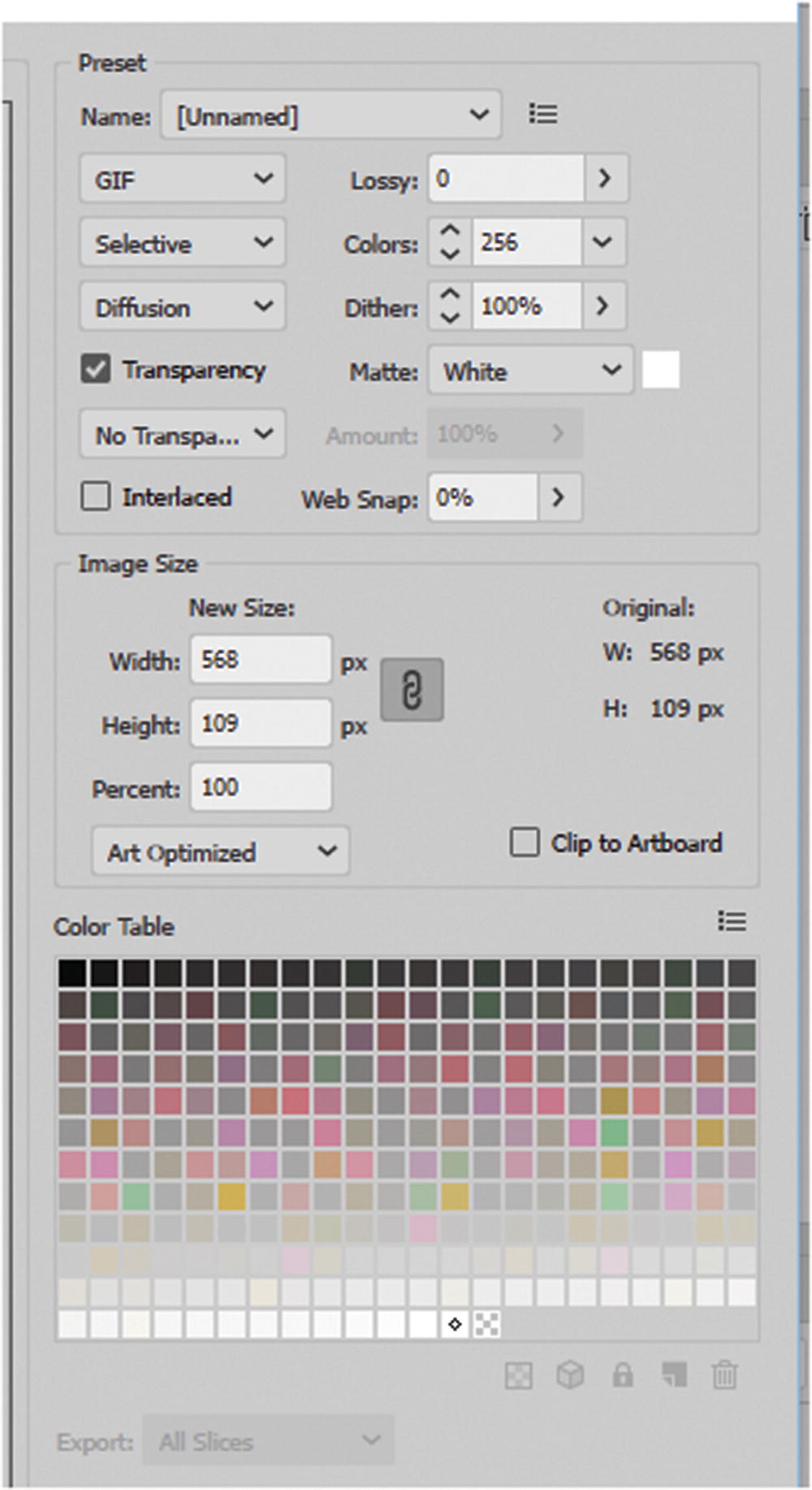The image size is (812, 1490).
Task: Open the Lossy slider arrow button
Action: click(605, 179)
